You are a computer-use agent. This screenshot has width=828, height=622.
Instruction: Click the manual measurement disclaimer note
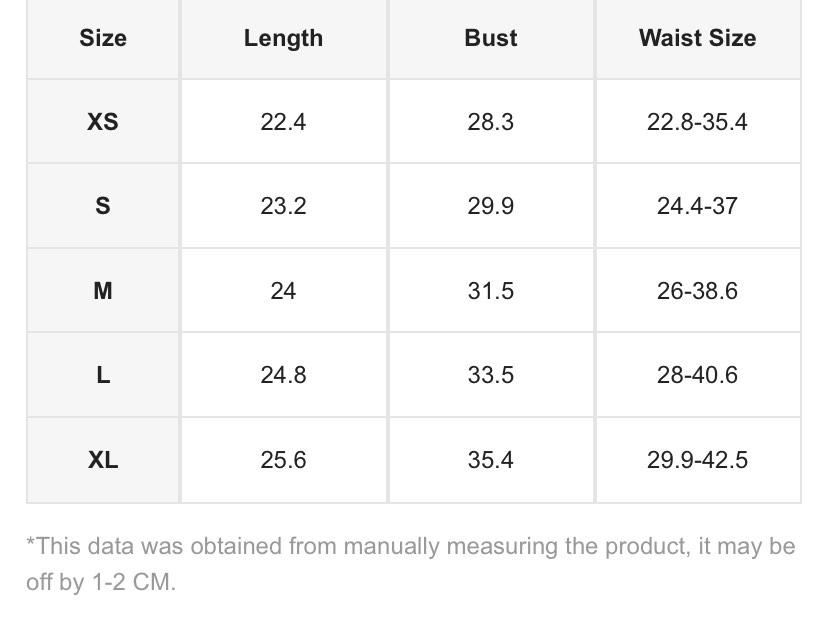pos(410,564)
